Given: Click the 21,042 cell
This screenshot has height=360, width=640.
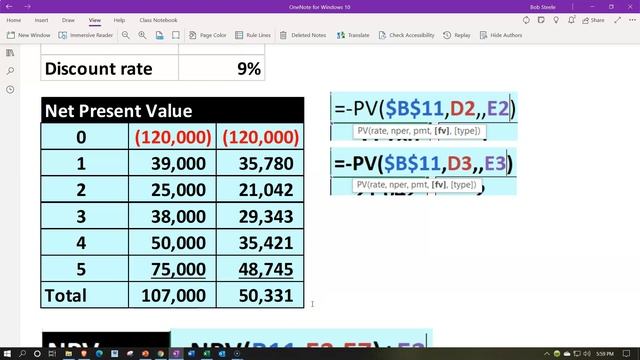Looking at the screenshot, I should click(x=260, y=190).
